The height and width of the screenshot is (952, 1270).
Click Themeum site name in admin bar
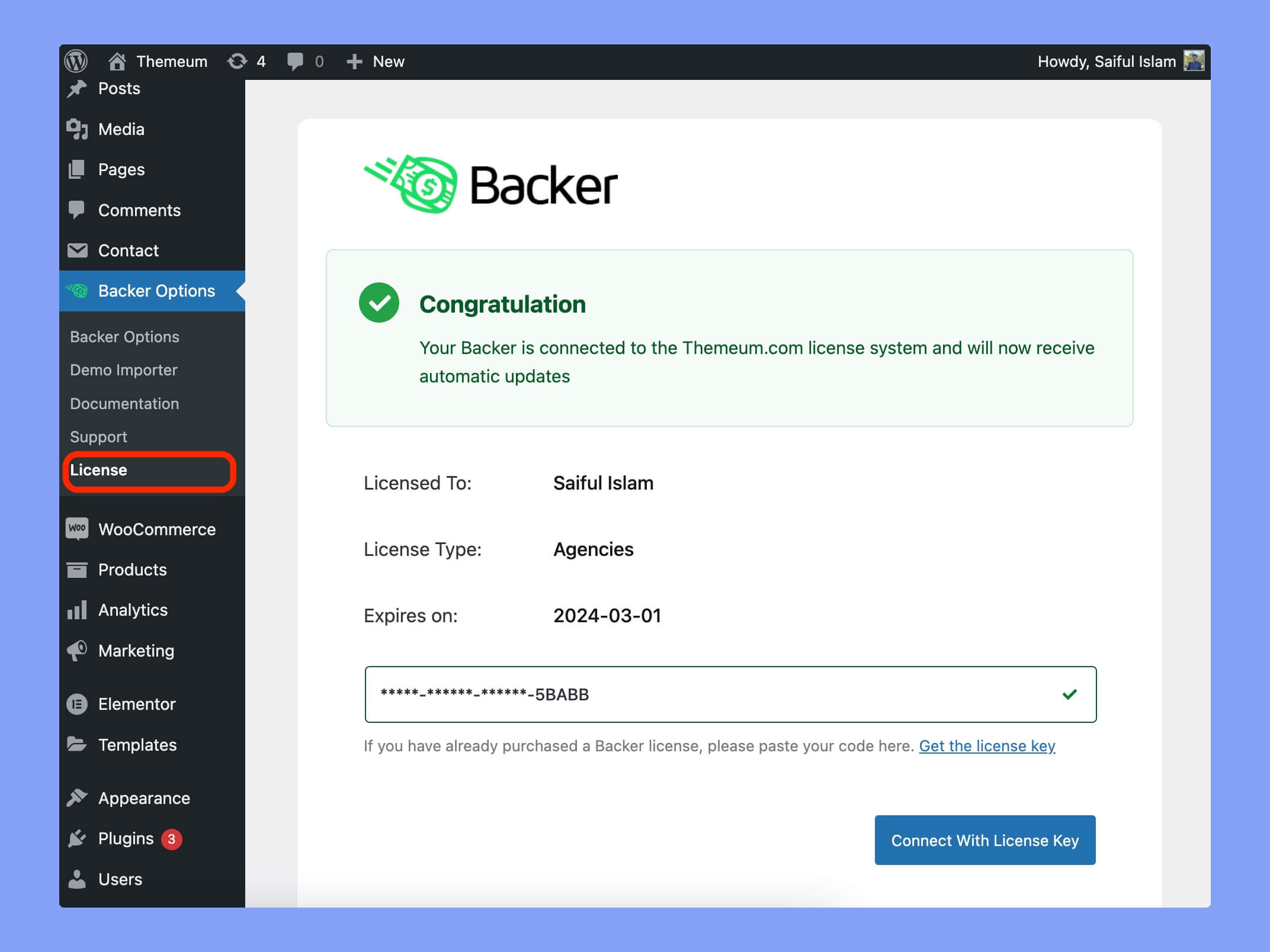point(172,62)
